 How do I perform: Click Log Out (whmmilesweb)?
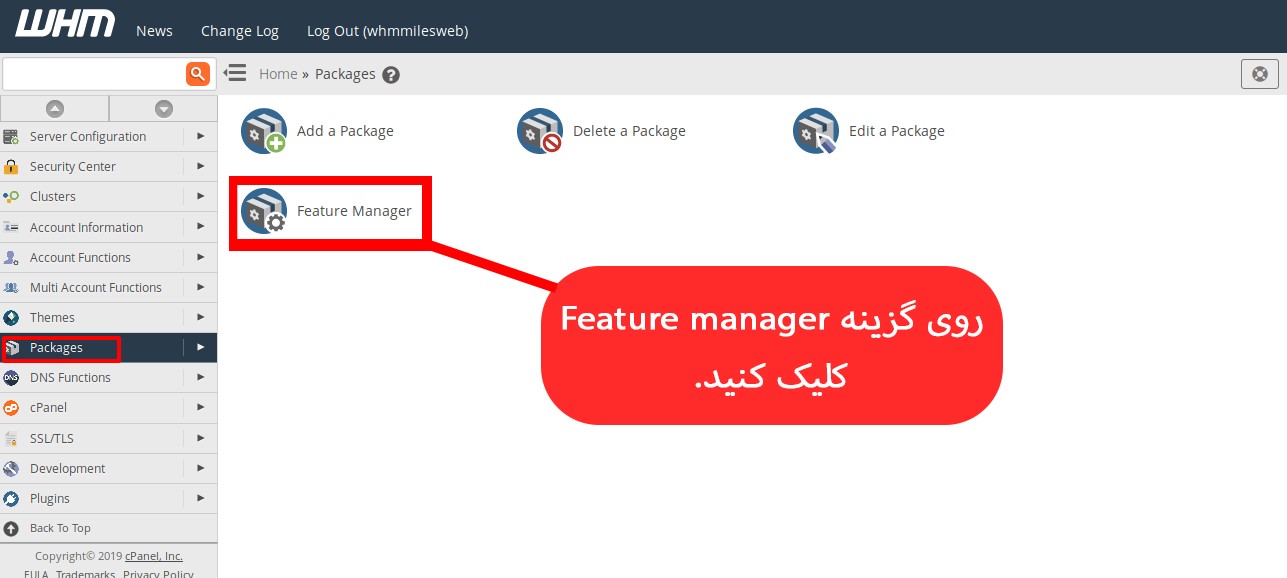[x=387, y=31]
